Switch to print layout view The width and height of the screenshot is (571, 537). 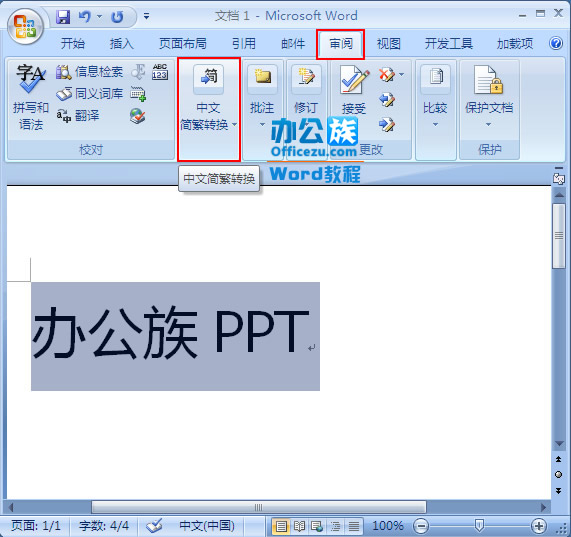click(x=281, y=526)
